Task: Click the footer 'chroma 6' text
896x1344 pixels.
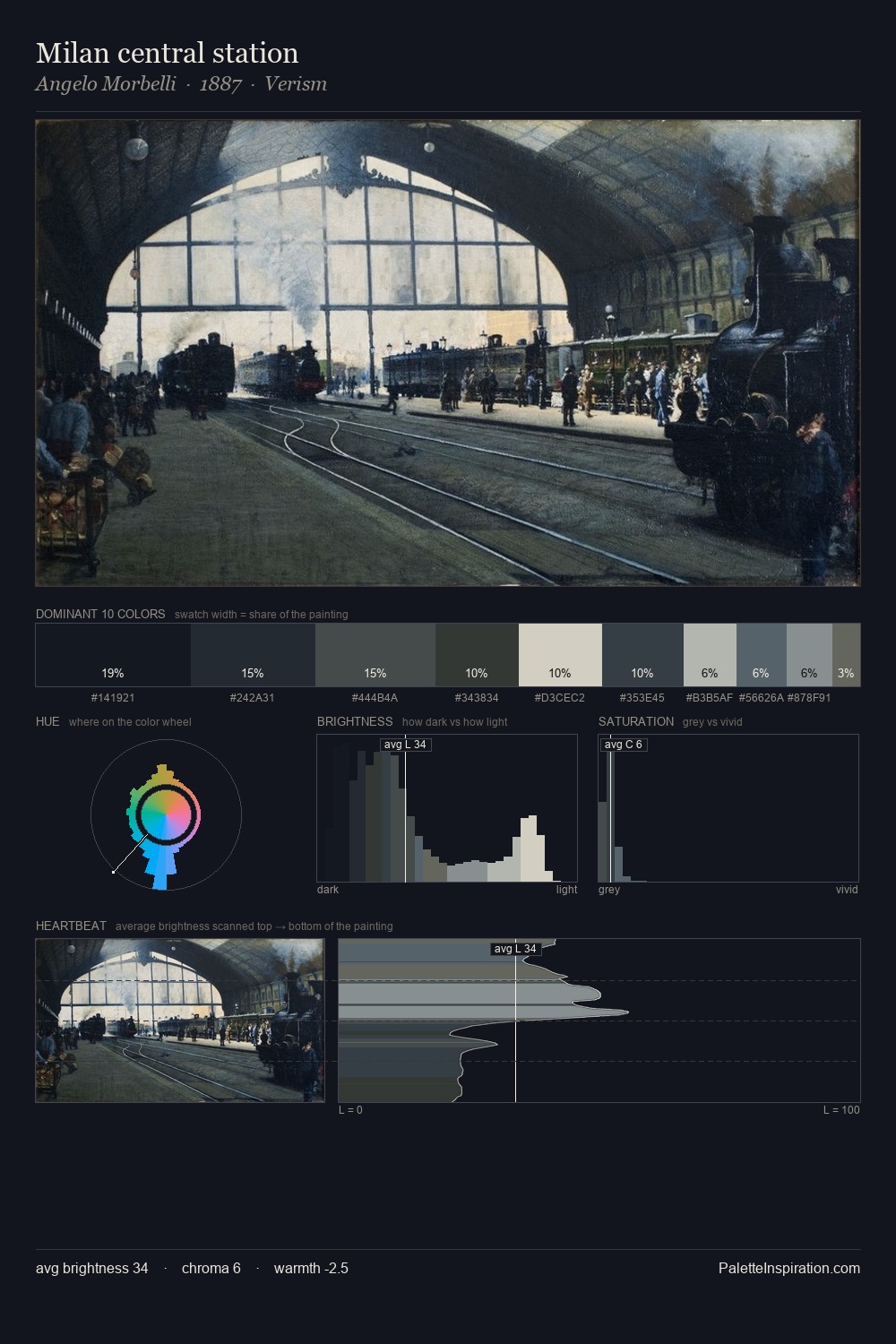Action: (211, 1268)
